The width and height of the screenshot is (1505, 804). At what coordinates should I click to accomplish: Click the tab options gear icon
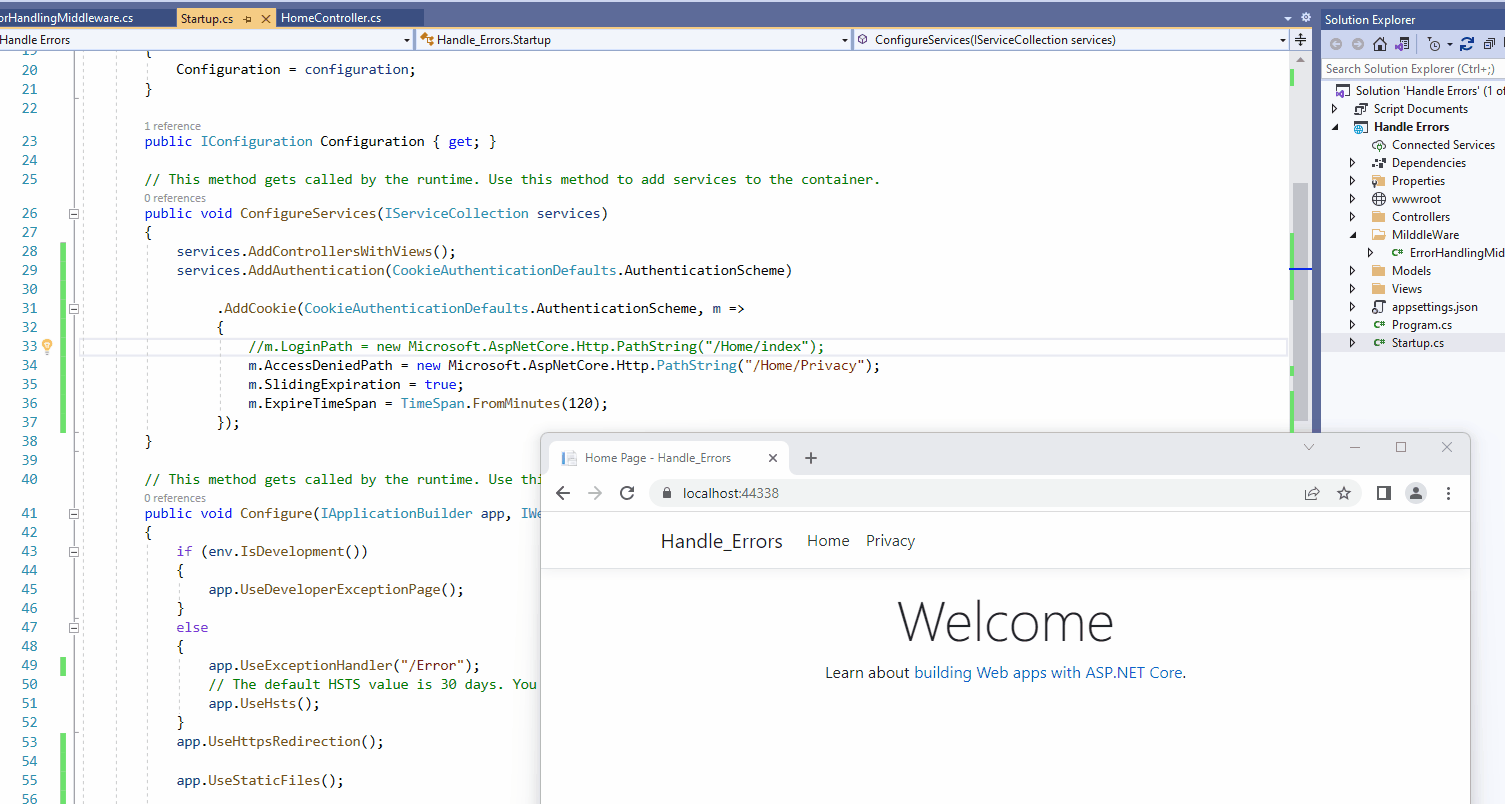(x=1305, y=18)
